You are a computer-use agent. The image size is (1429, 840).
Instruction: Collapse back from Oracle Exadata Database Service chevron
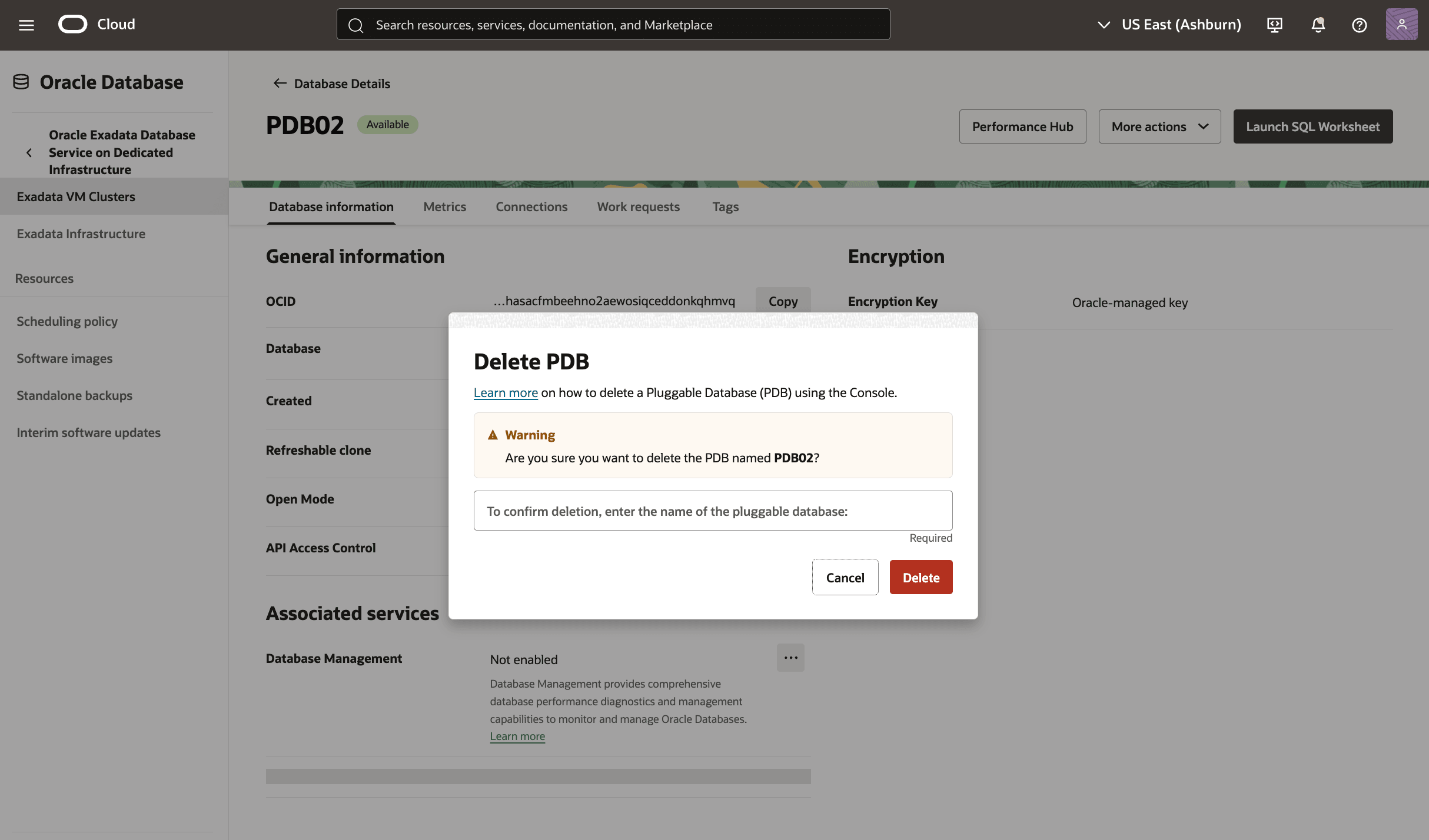click(29, 152)
